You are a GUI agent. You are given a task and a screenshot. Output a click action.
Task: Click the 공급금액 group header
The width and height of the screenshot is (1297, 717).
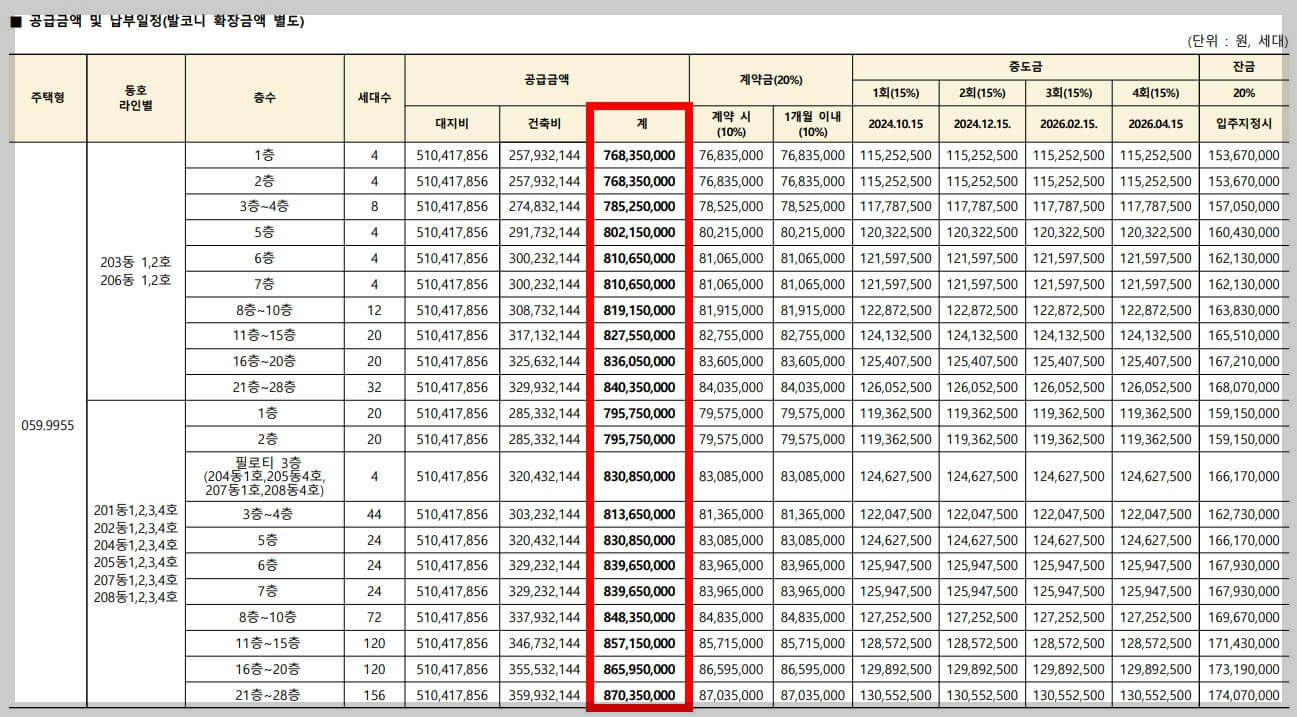tap(547, 79)
